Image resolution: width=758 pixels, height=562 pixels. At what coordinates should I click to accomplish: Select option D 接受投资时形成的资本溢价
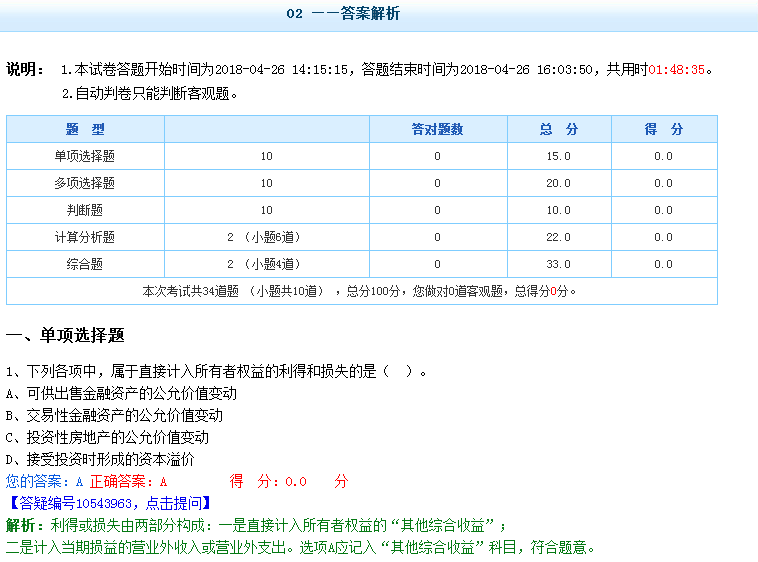pos(100,459)
